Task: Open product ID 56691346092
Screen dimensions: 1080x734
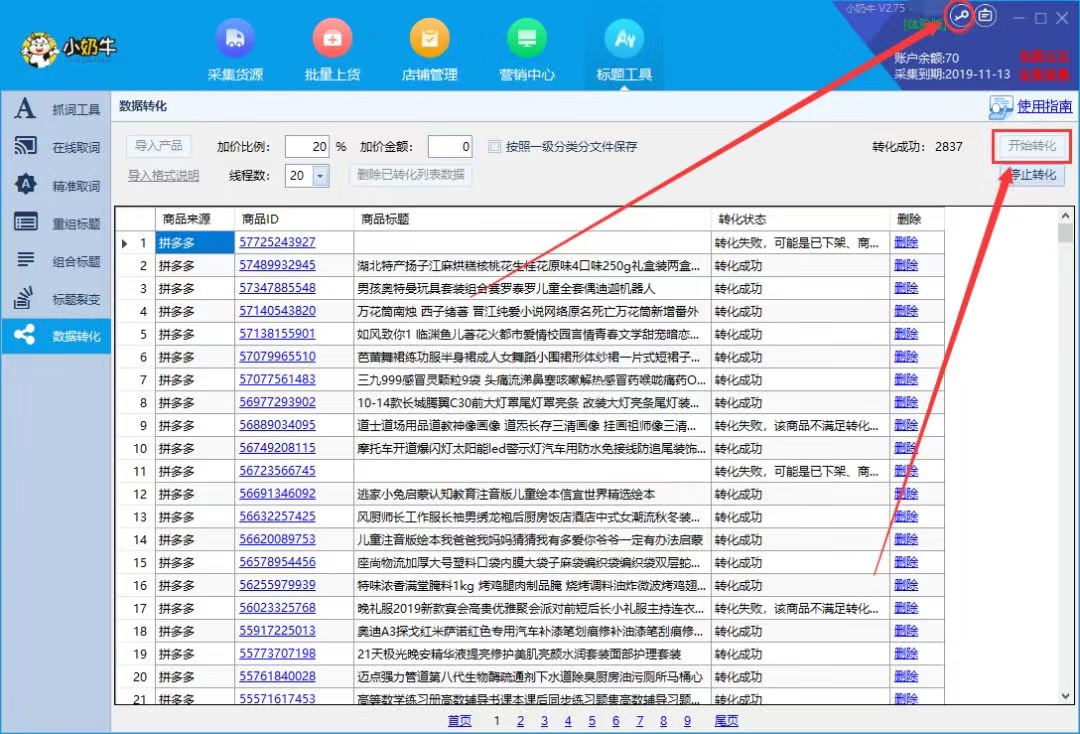Action: [x=277, y=494]
